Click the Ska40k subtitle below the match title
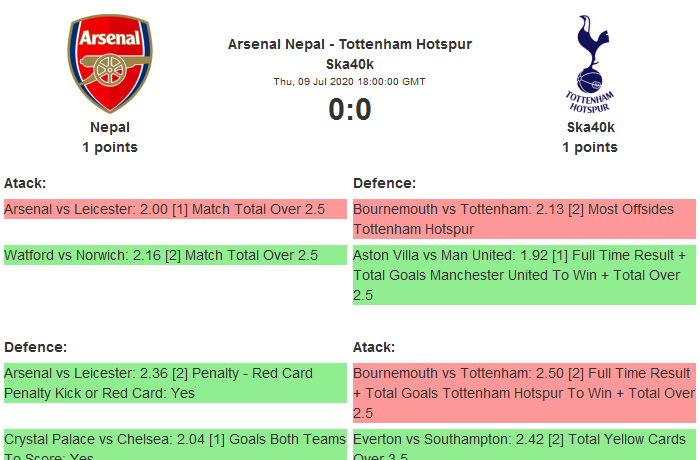This screenshot has height=460, width=700. [x=350, y=64]
